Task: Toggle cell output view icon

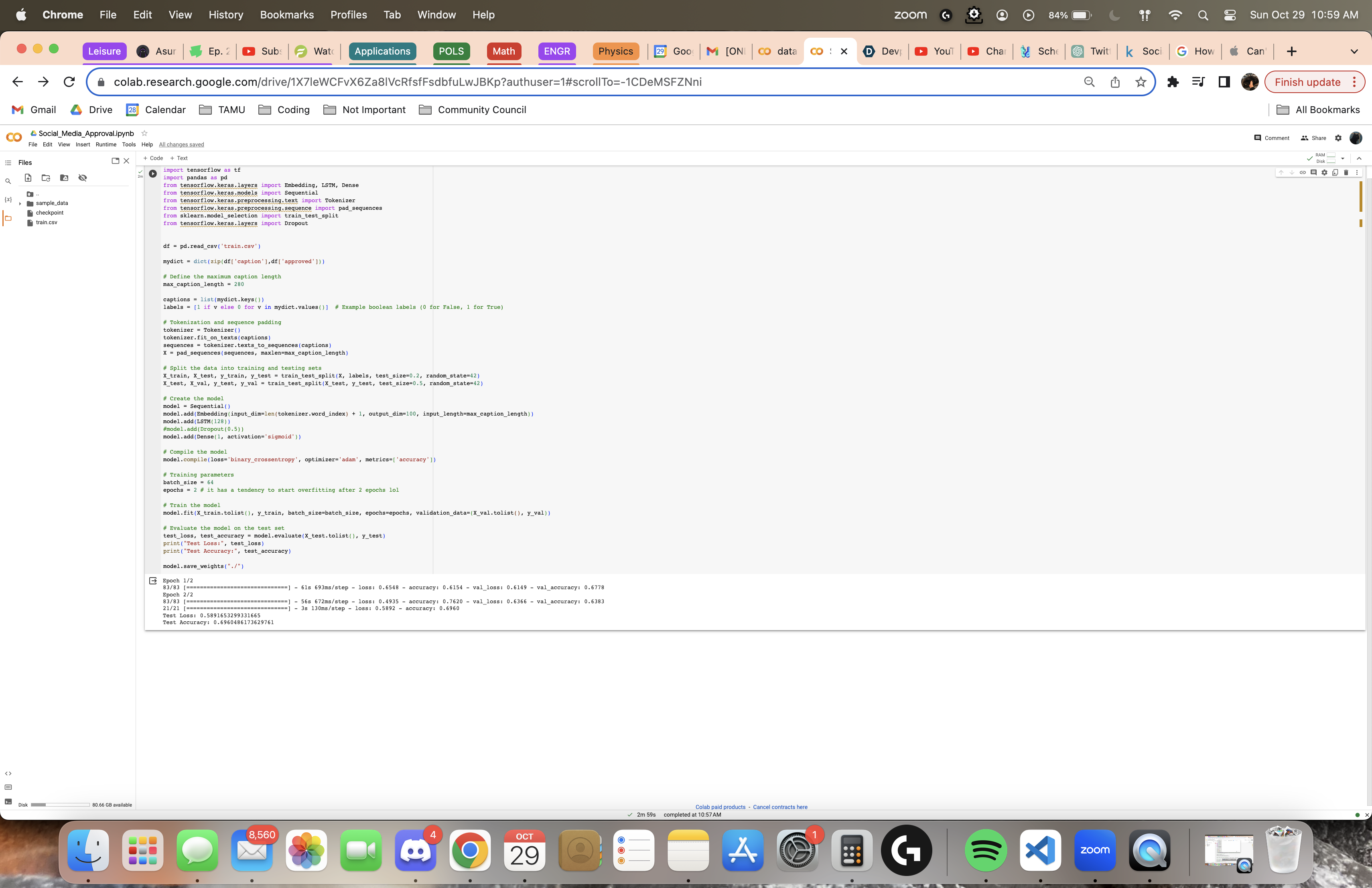Action: (153, 581)
